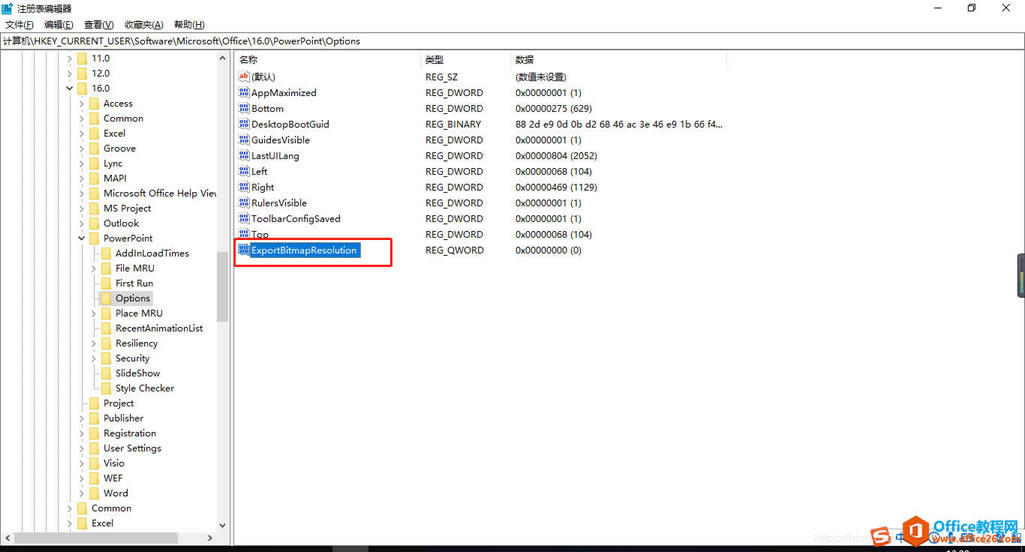Click the GuidesVisible value icon
Viewport: 1025px width, 552px height.
tap(244, 140)
